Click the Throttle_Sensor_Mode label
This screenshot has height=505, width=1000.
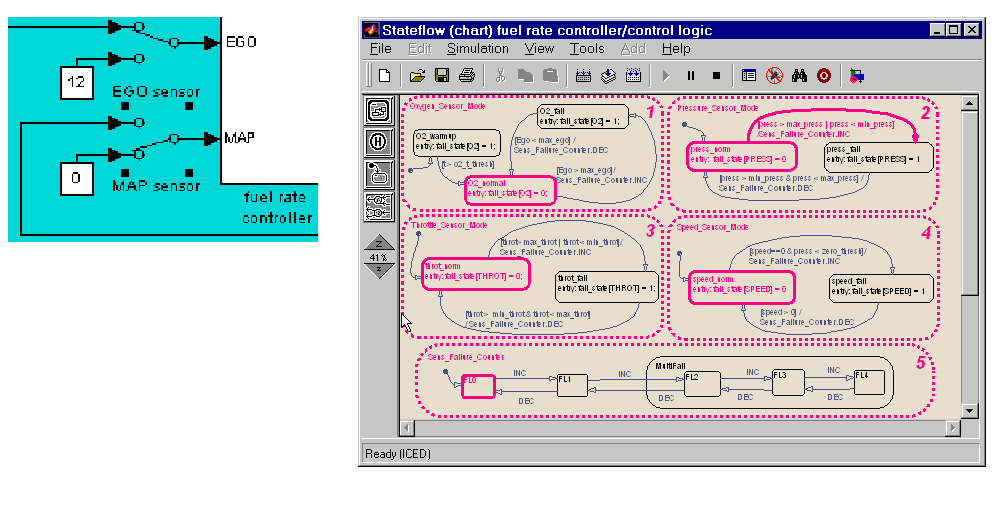point(448,225)
